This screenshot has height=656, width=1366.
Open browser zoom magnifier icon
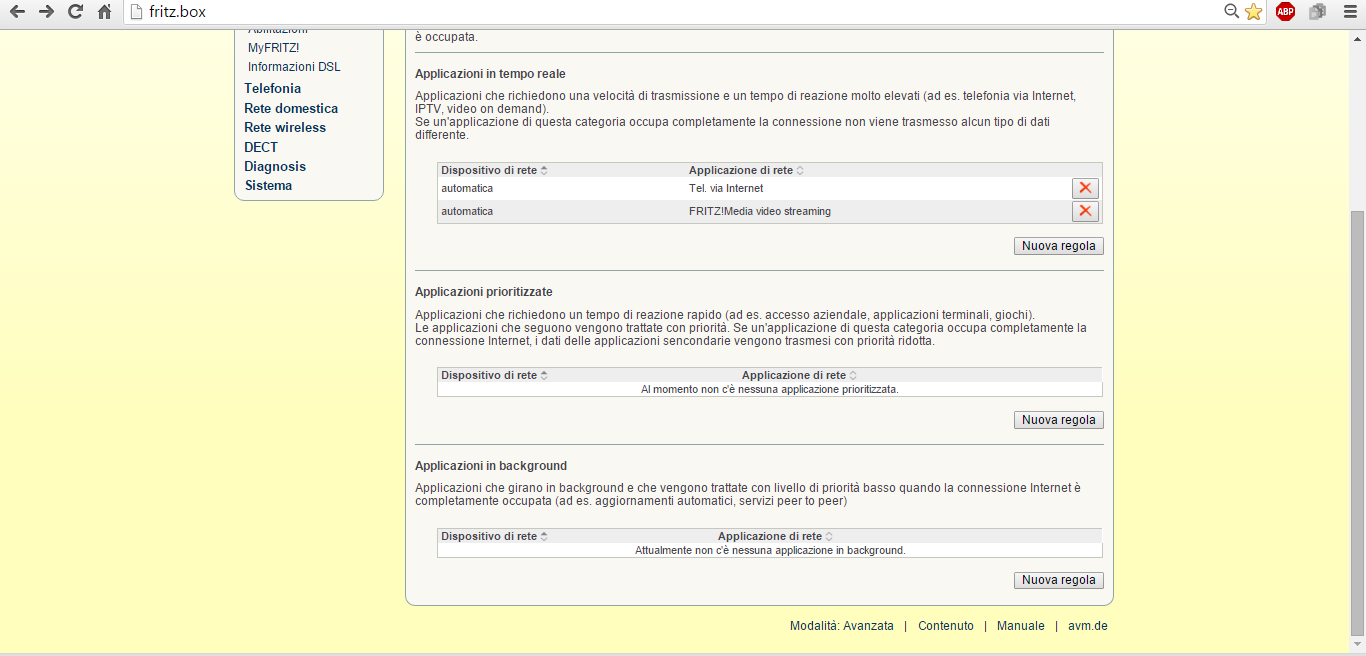(x=1232, y=12)
